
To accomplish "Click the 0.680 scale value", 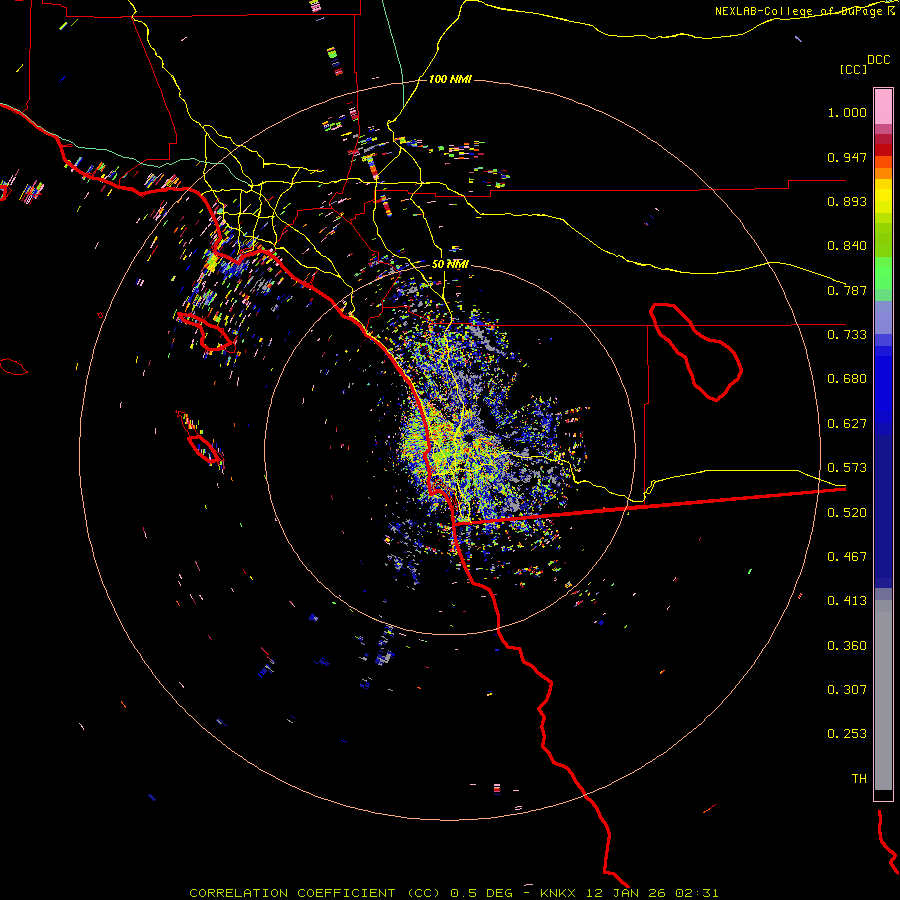I will point(847,379).
